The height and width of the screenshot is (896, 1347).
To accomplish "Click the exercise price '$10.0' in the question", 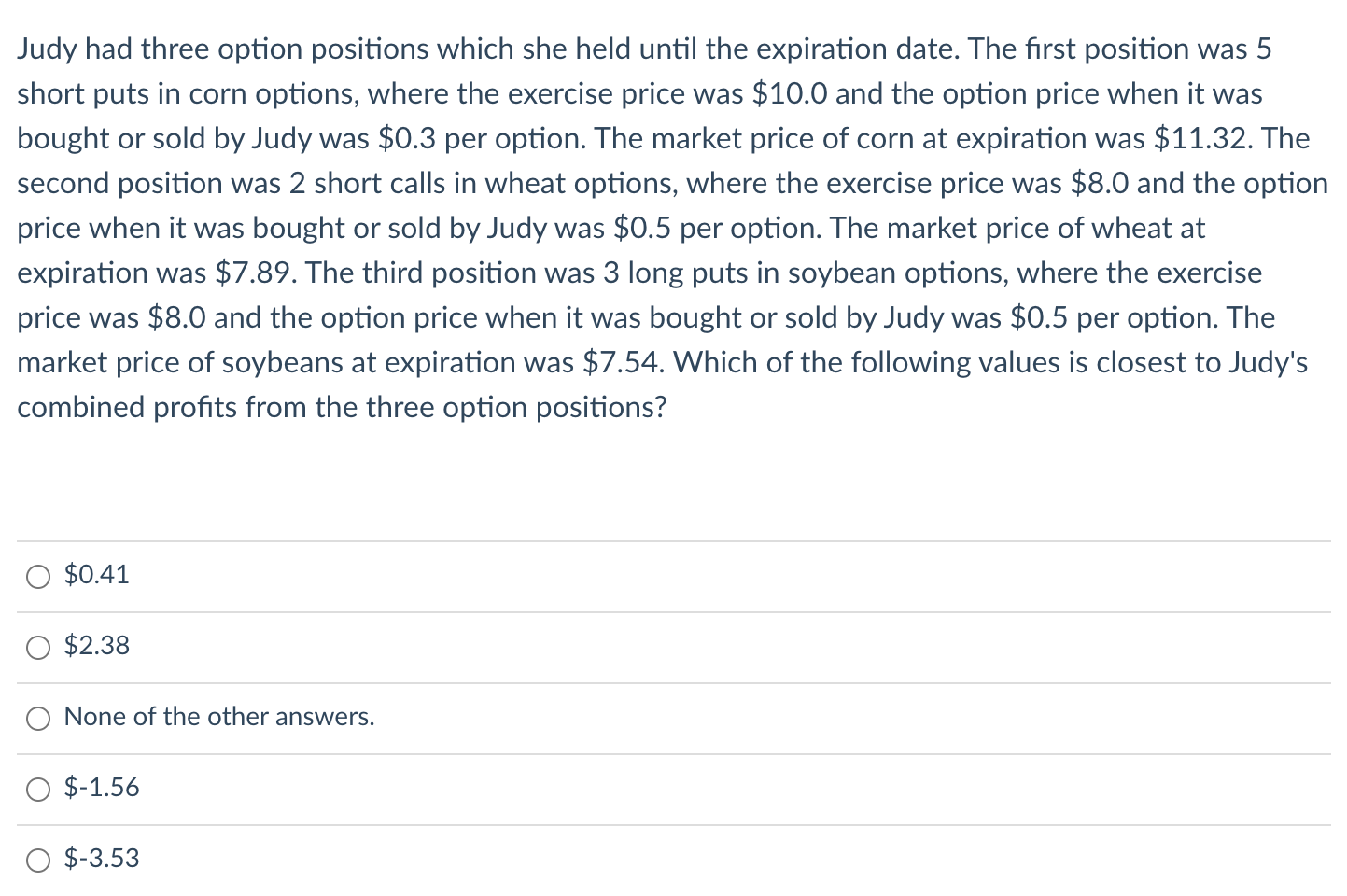I will (x=789, y=94).
